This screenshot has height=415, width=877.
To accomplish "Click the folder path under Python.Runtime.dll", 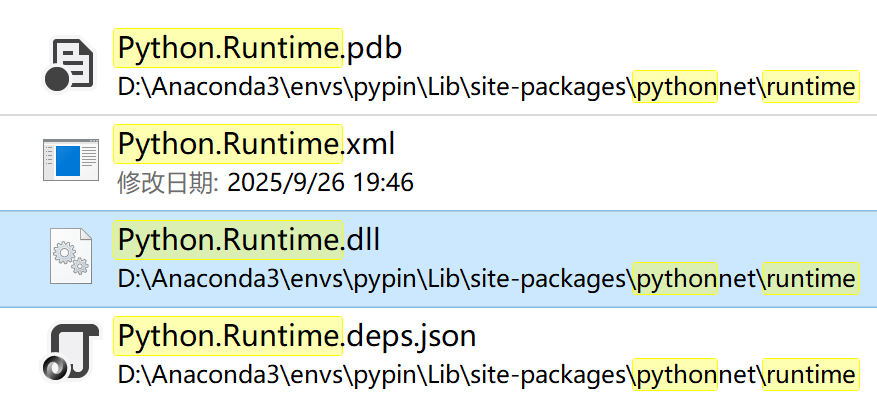I will click(x=487, y=279).
